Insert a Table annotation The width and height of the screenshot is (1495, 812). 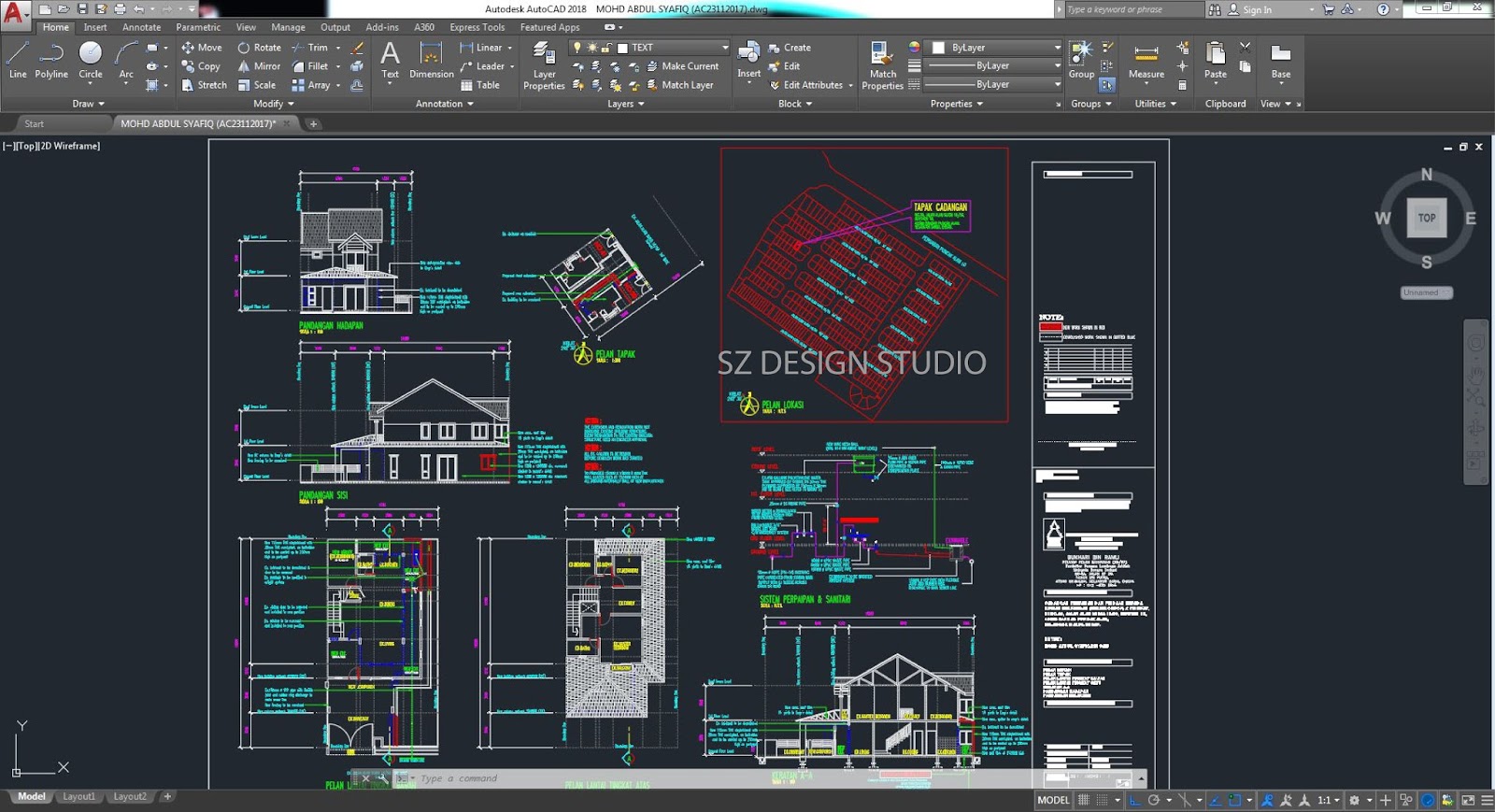(480, 85)
